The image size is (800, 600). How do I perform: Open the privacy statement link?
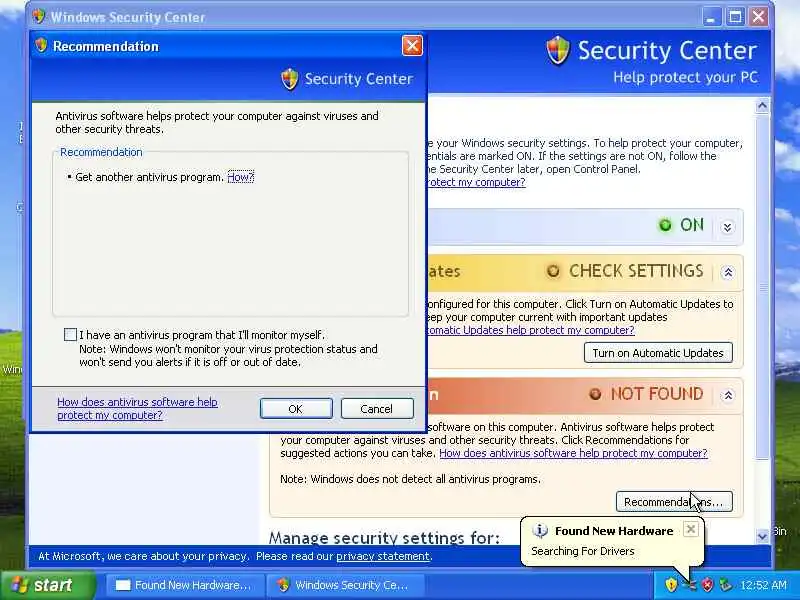coord(383,556)
